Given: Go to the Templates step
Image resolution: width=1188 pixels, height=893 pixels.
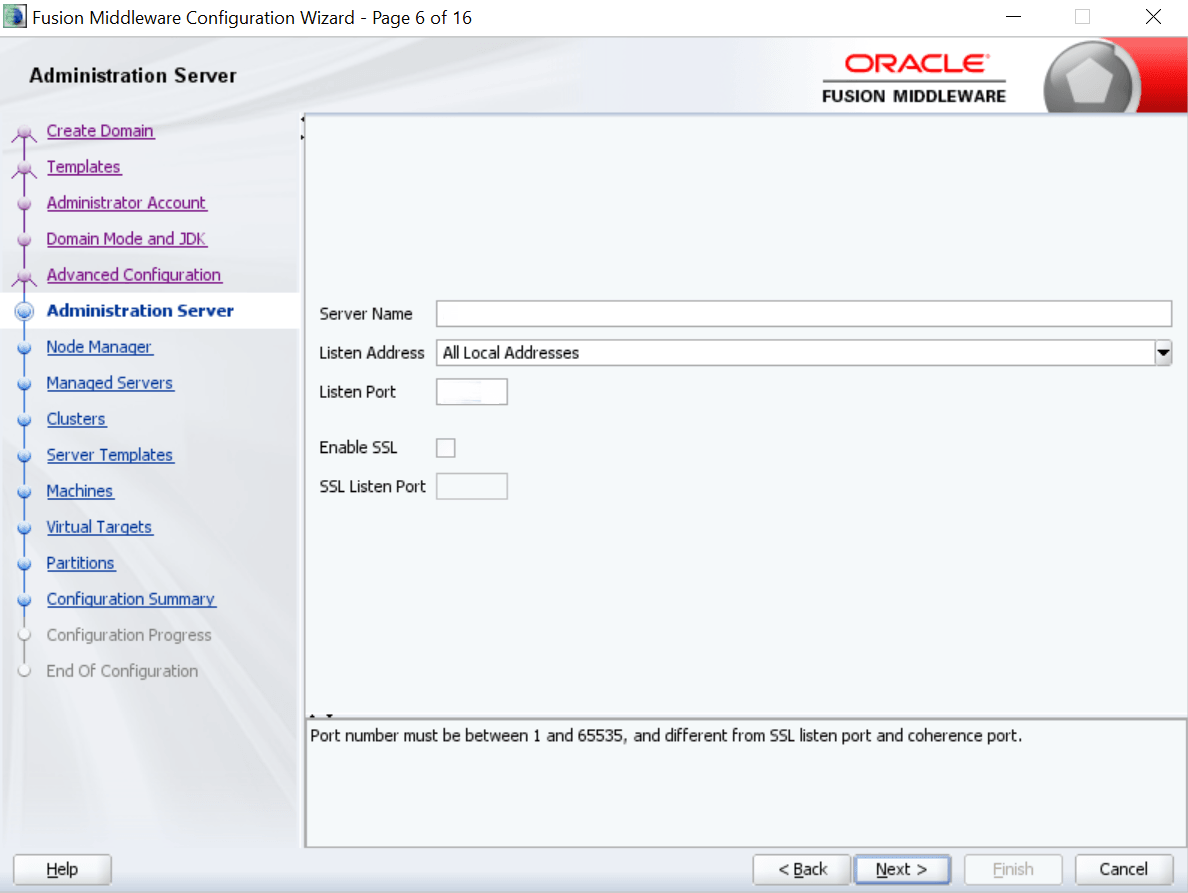Looking at the screenshot, I should tap(83, 167).
